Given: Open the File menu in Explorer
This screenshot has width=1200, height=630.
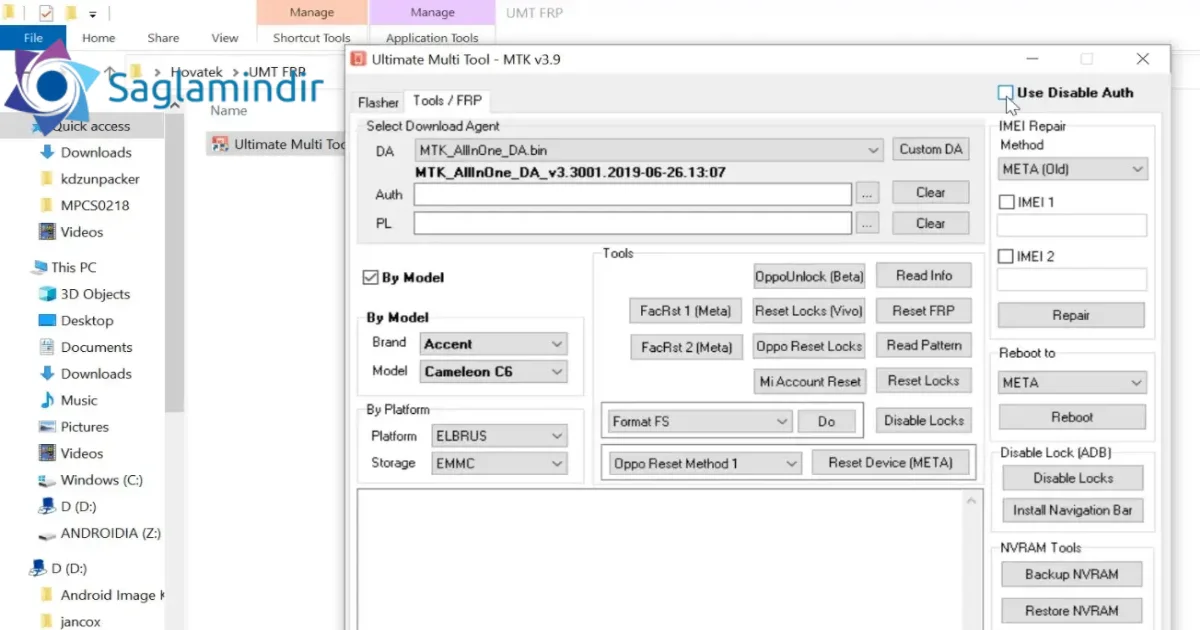Looking at the screenshot, I should click(33, 38).
